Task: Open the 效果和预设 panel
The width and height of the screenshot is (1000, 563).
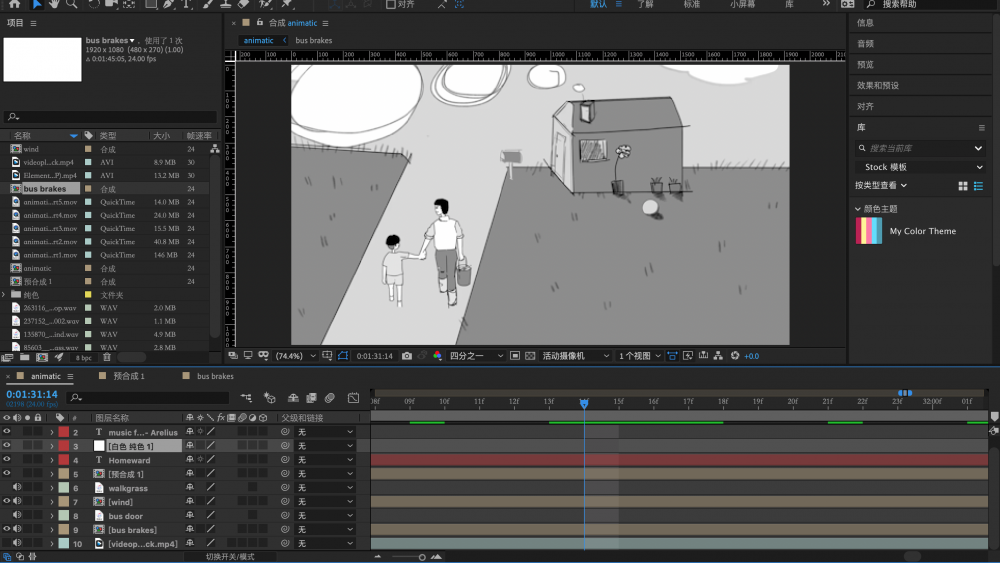Action: (878, 85)
